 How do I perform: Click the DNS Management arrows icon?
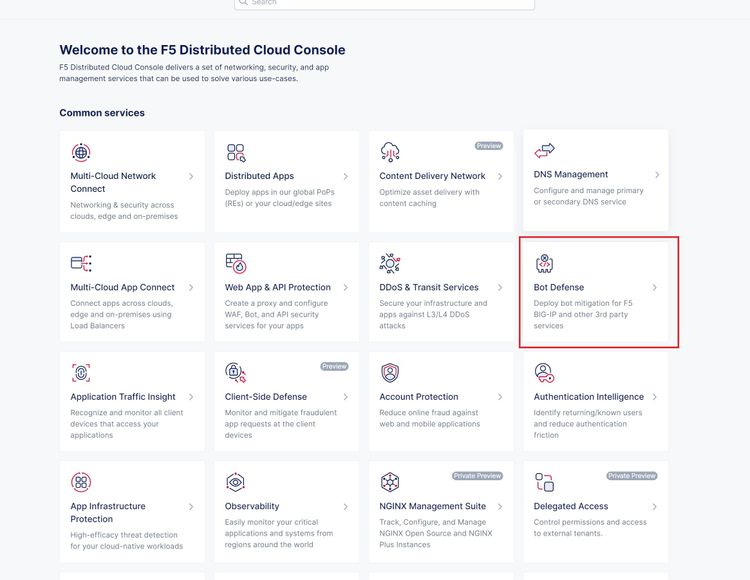click(x=544, y=151)
